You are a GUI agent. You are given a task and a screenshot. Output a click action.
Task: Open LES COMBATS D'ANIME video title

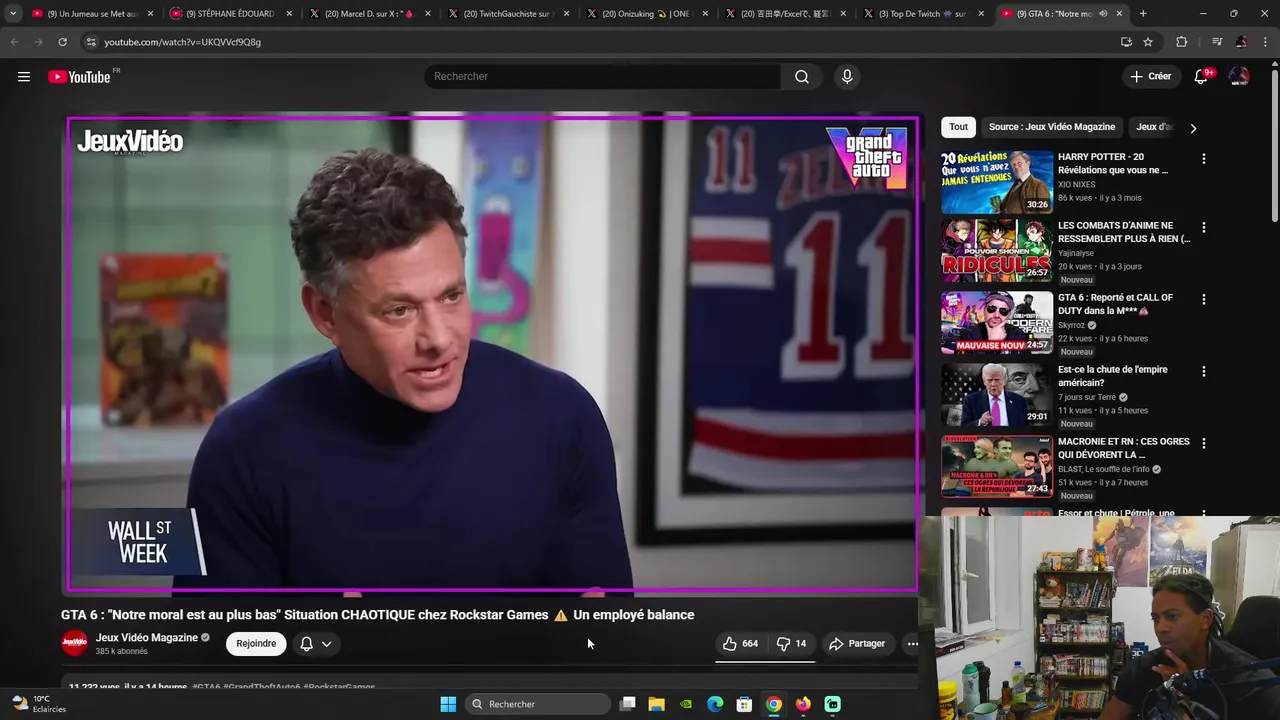1124,232
